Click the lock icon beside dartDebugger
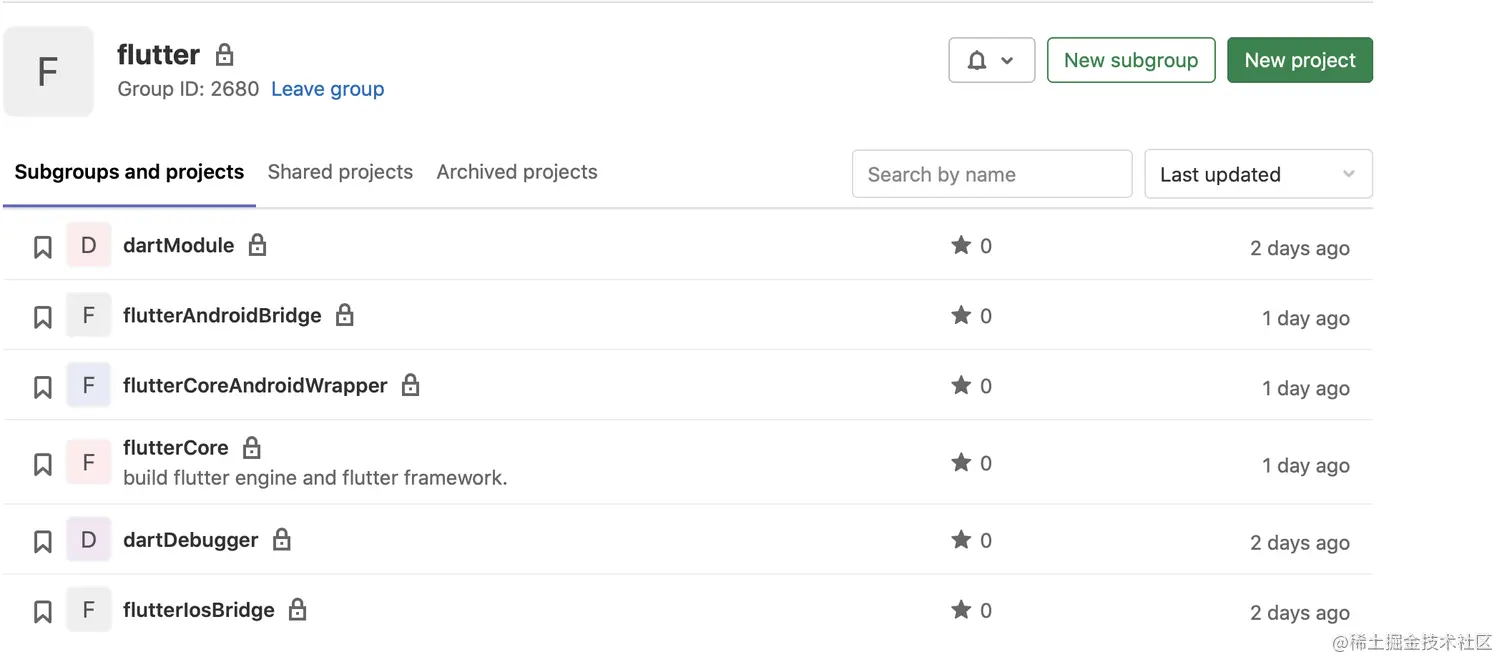The width and height of the screenshot is (1512, 672). (x=281, y=539)
